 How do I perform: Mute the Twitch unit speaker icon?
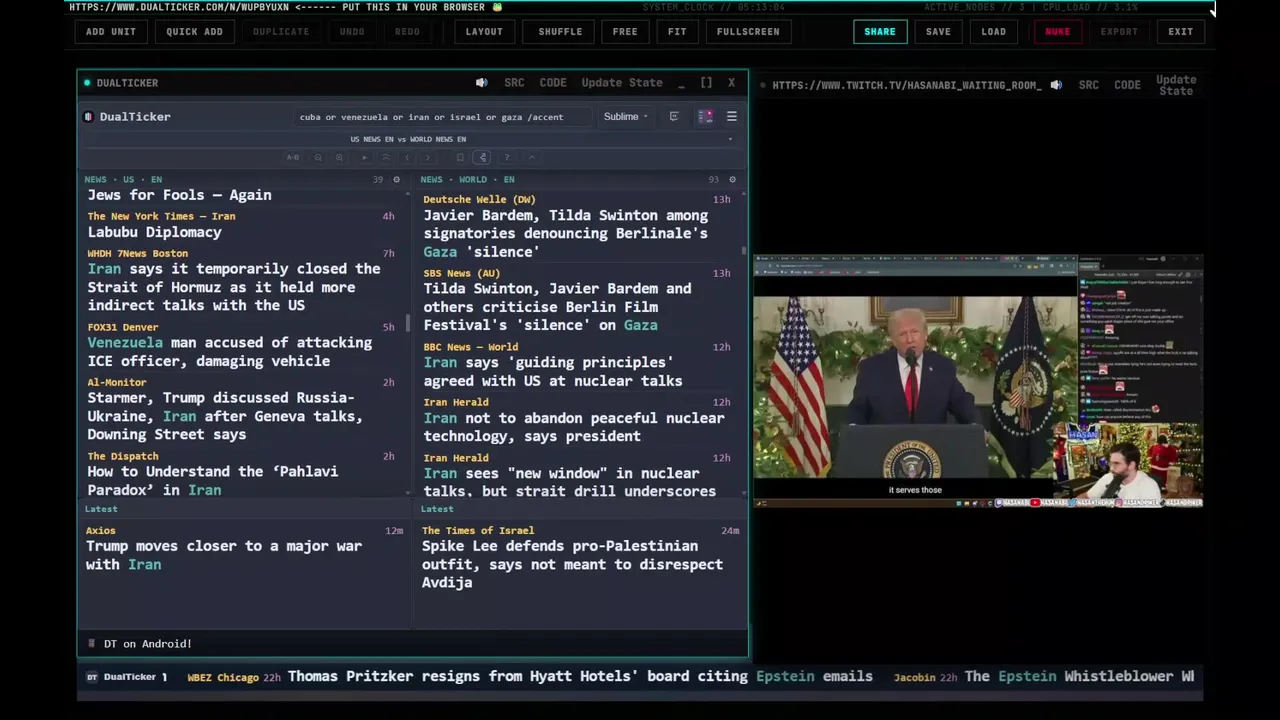(1055, 85)
